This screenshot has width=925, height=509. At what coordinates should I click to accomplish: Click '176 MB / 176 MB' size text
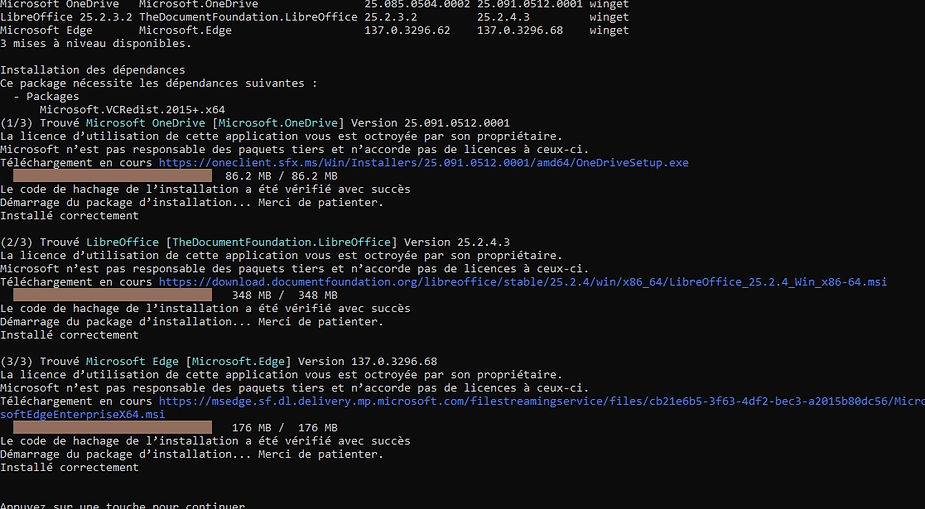pos(284,428)
